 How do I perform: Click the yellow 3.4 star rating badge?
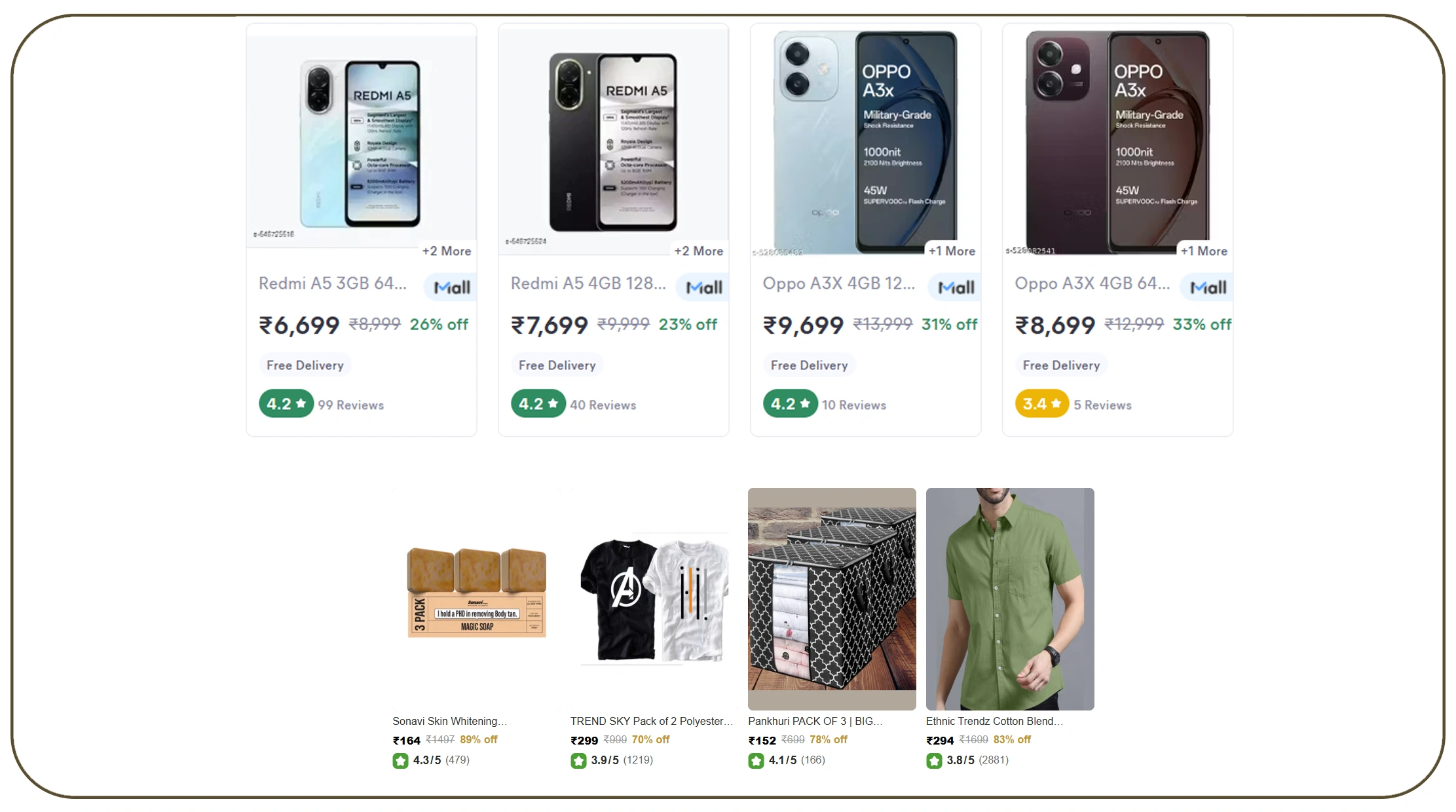click(x=1041, y=404)
